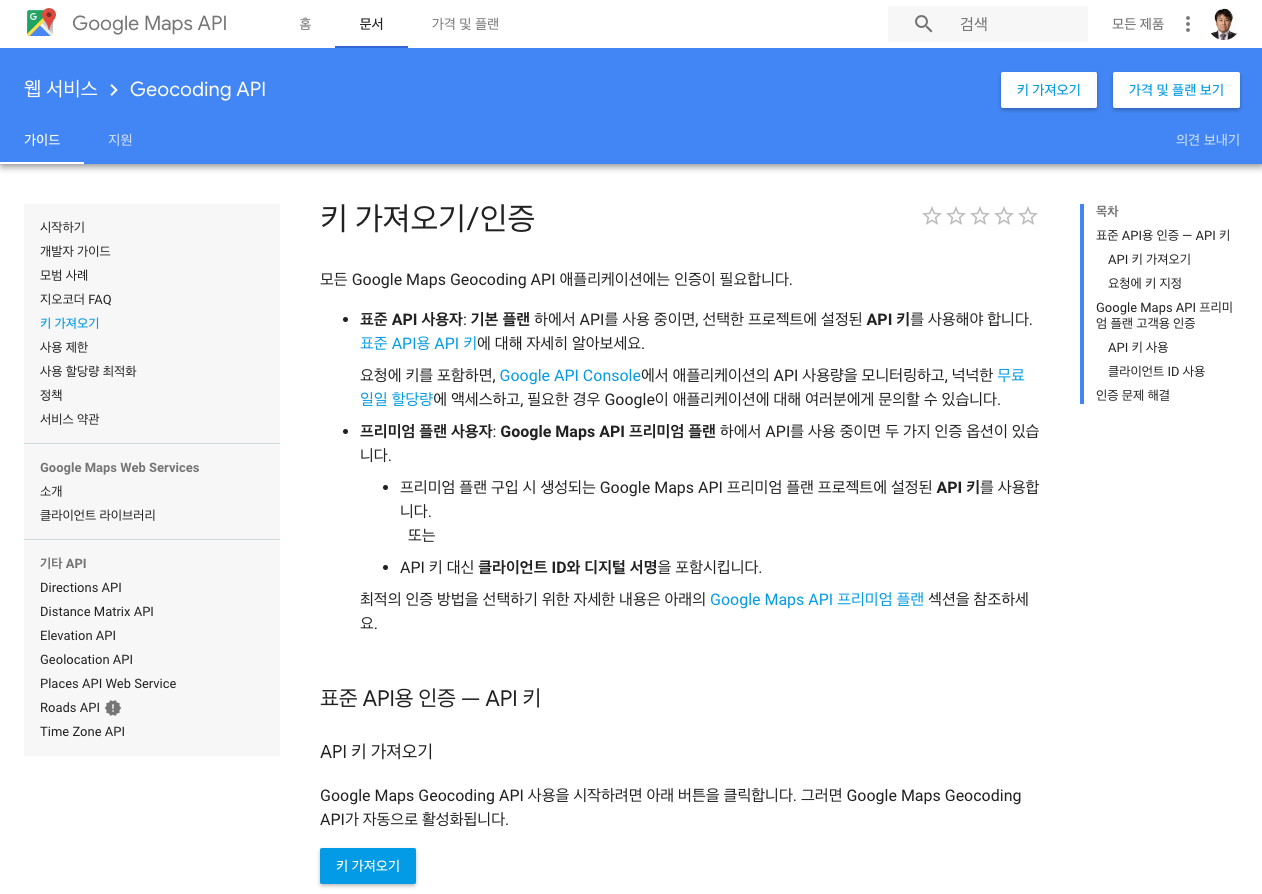1262x894 pixels.
Task: Jump to API 키 가져오기 in contents
Action: [1149, 260]
